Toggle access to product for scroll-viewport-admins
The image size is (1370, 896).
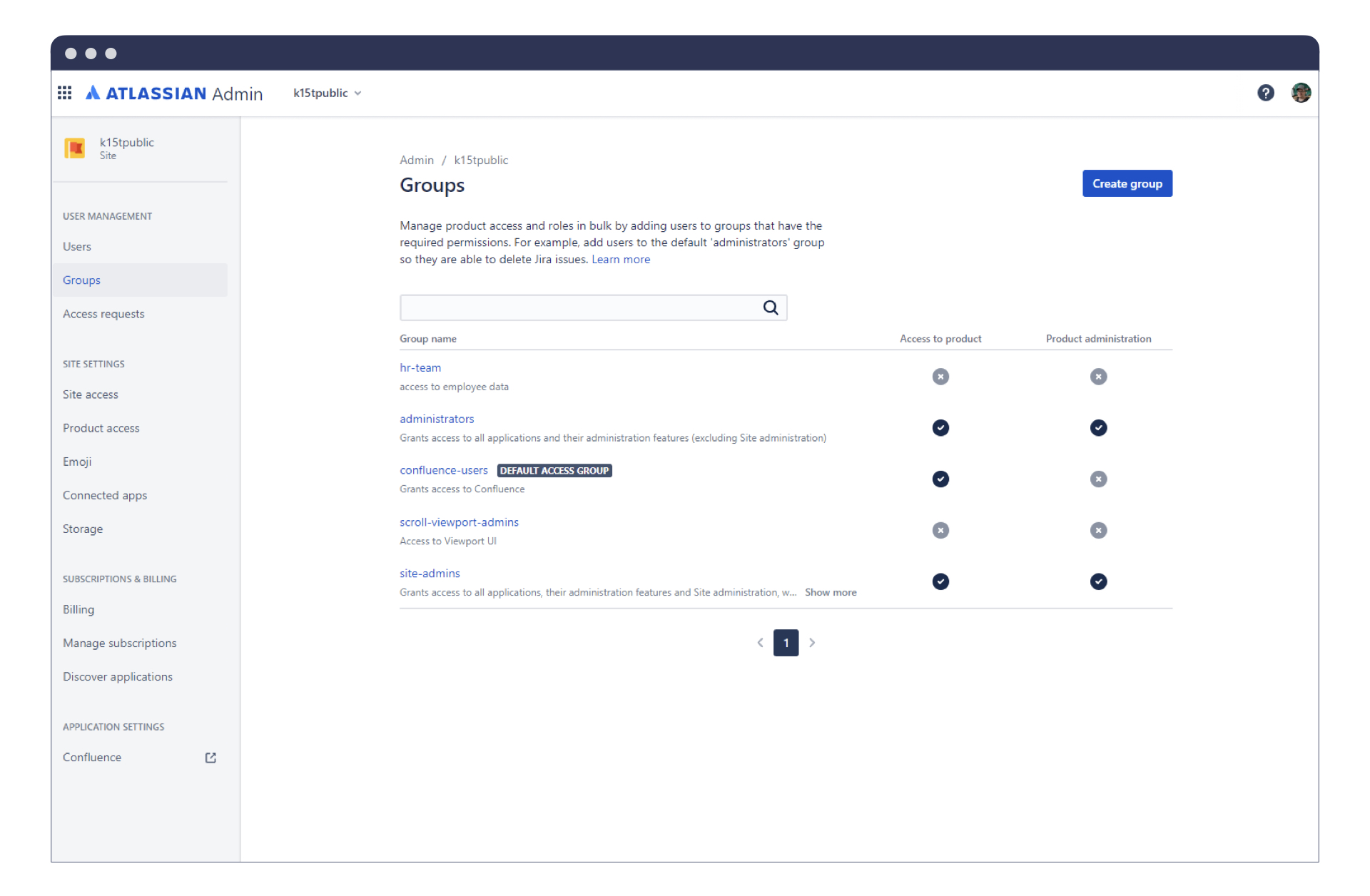coord(940,530)
